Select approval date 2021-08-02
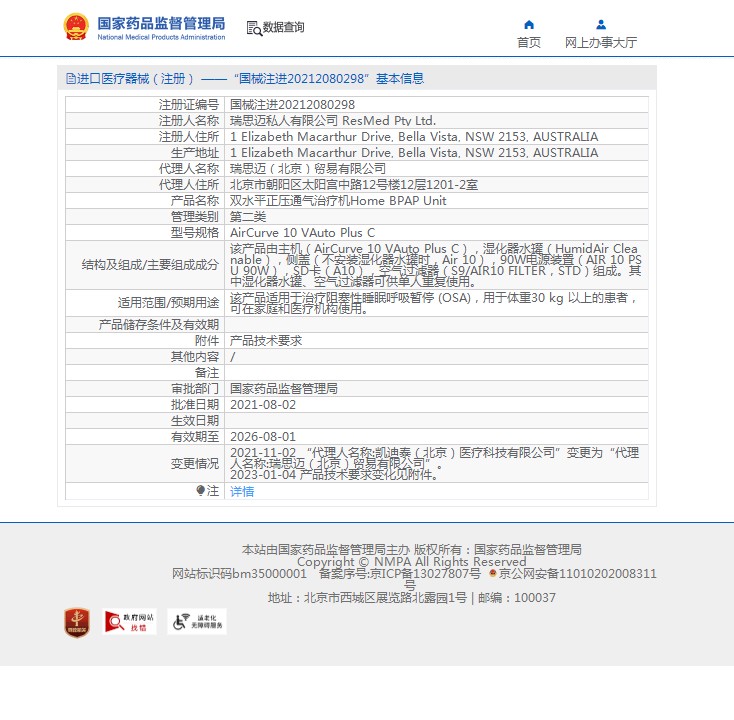 [x=263, y=404]
